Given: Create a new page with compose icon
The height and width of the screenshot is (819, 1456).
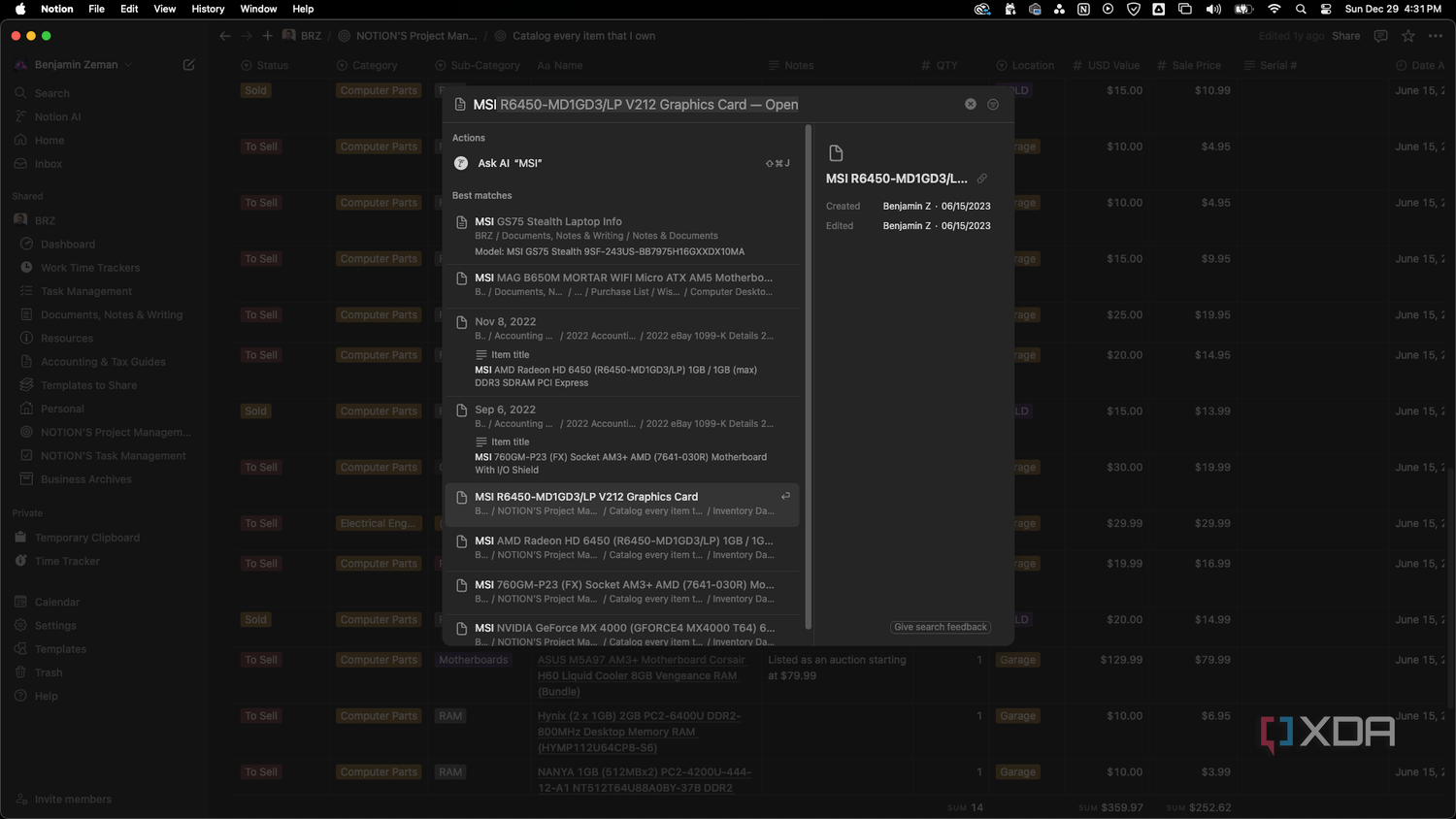Looking at the screenshot, I should point(188,64).
